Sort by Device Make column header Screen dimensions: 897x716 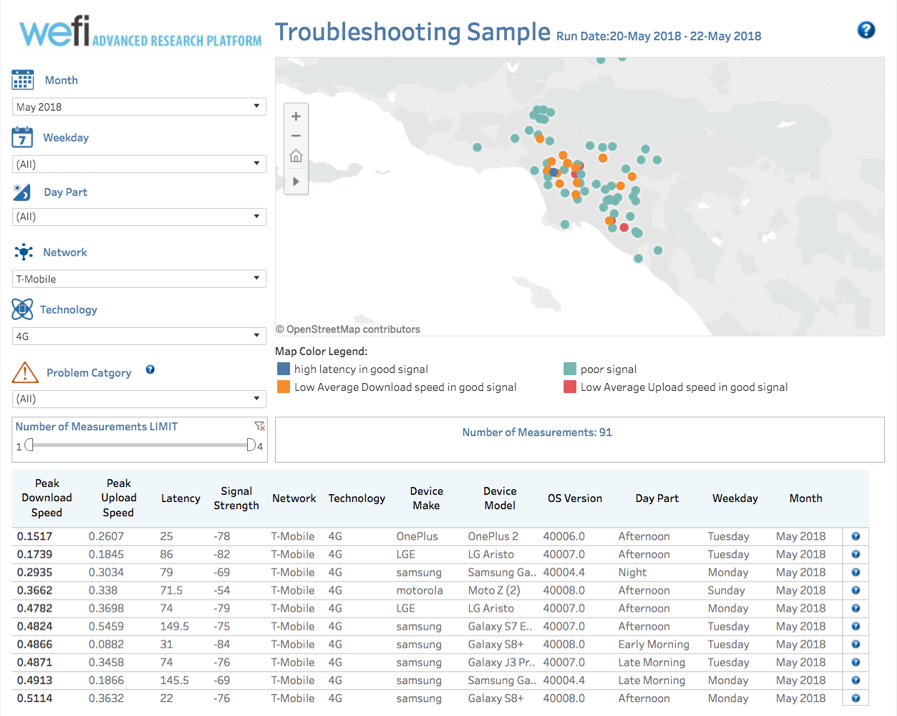click(x=426, y=498)
